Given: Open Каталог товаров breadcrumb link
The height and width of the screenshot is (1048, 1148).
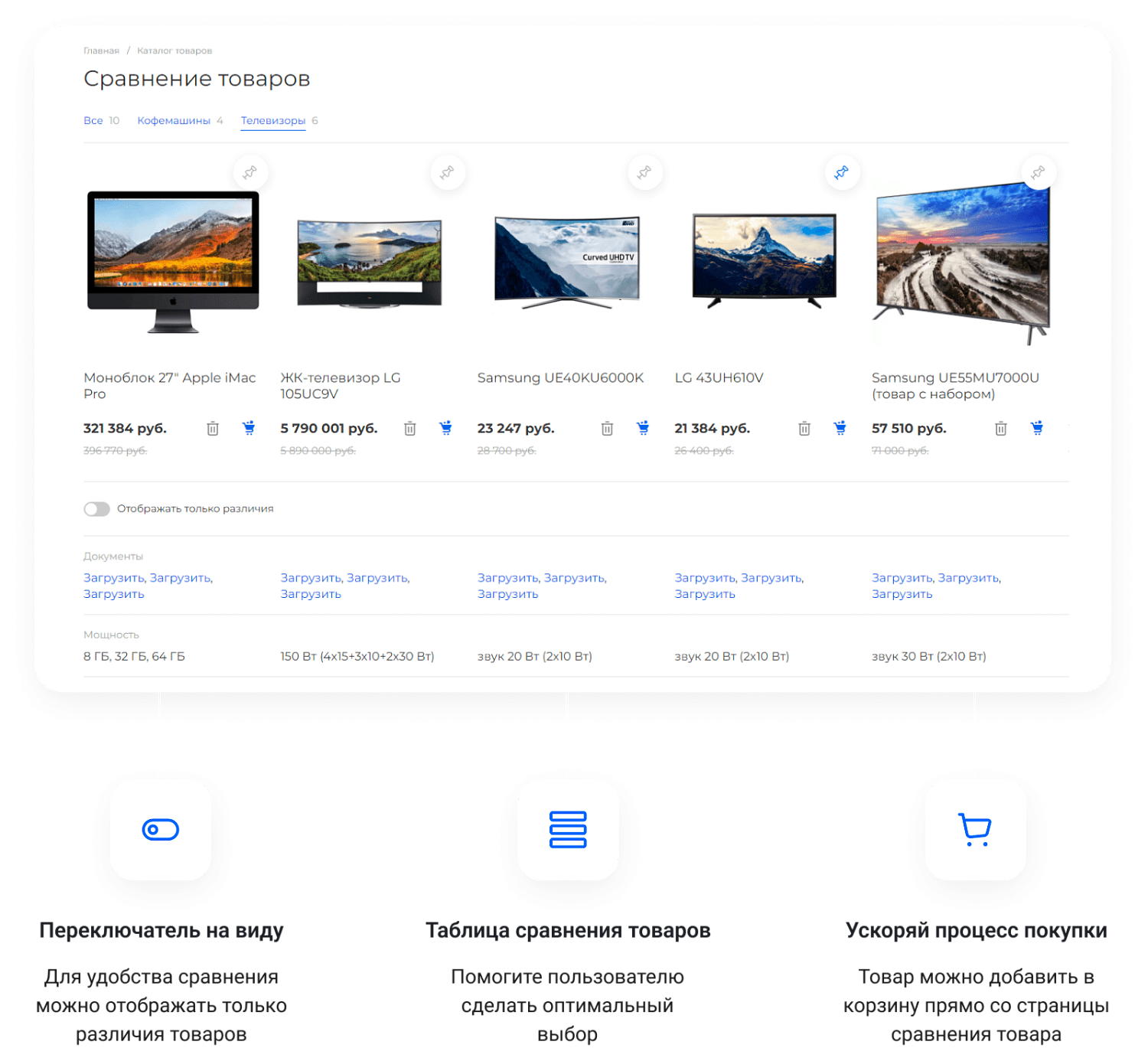Looking at the screenshot, I should (174, 51).
